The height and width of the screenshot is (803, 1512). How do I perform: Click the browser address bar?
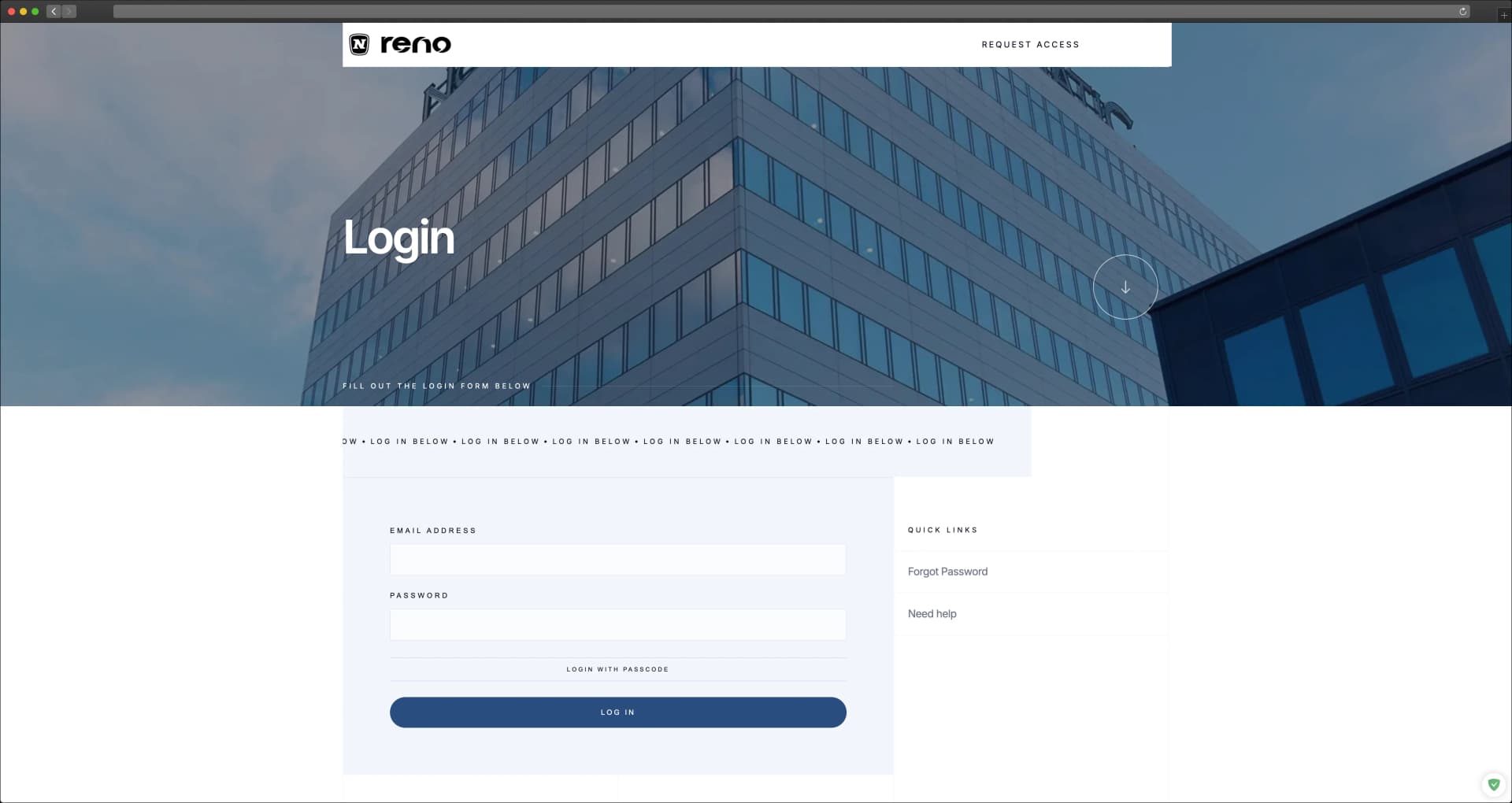click(x=791, y=11)
